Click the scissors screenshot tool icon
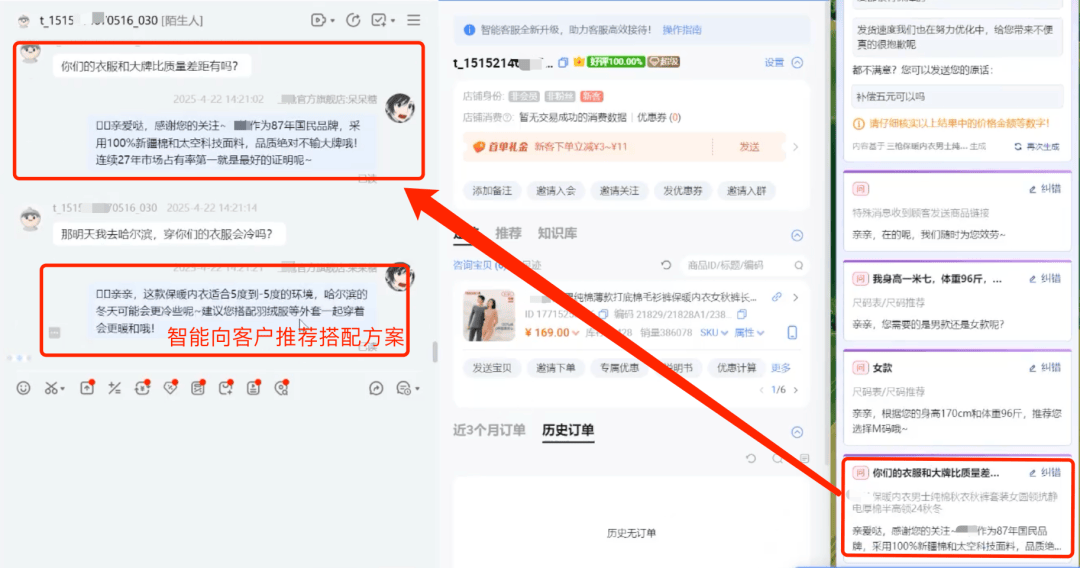The image size is (1080, 568). click(x=51, y=388)
